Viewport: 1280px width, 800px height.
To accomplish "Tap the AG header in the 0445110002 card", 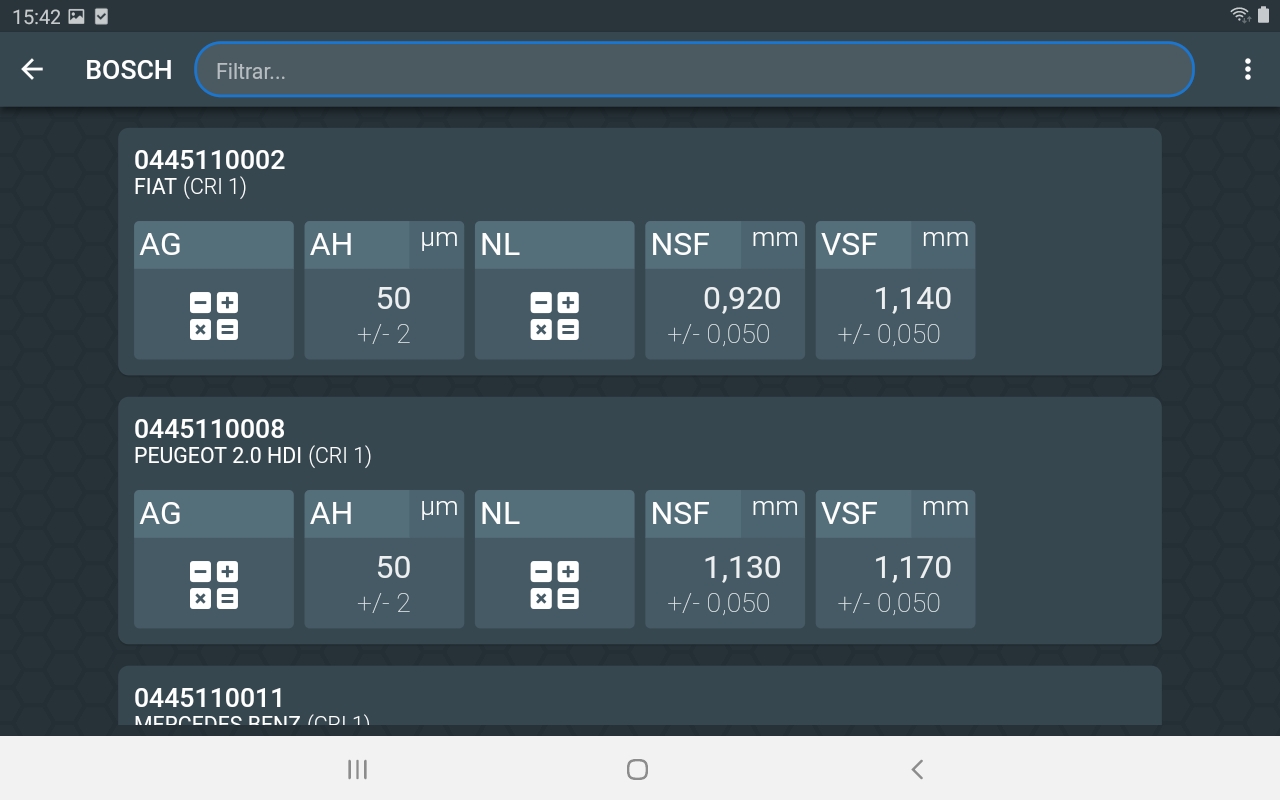I will pyautogui.click(x=214, y=245).
